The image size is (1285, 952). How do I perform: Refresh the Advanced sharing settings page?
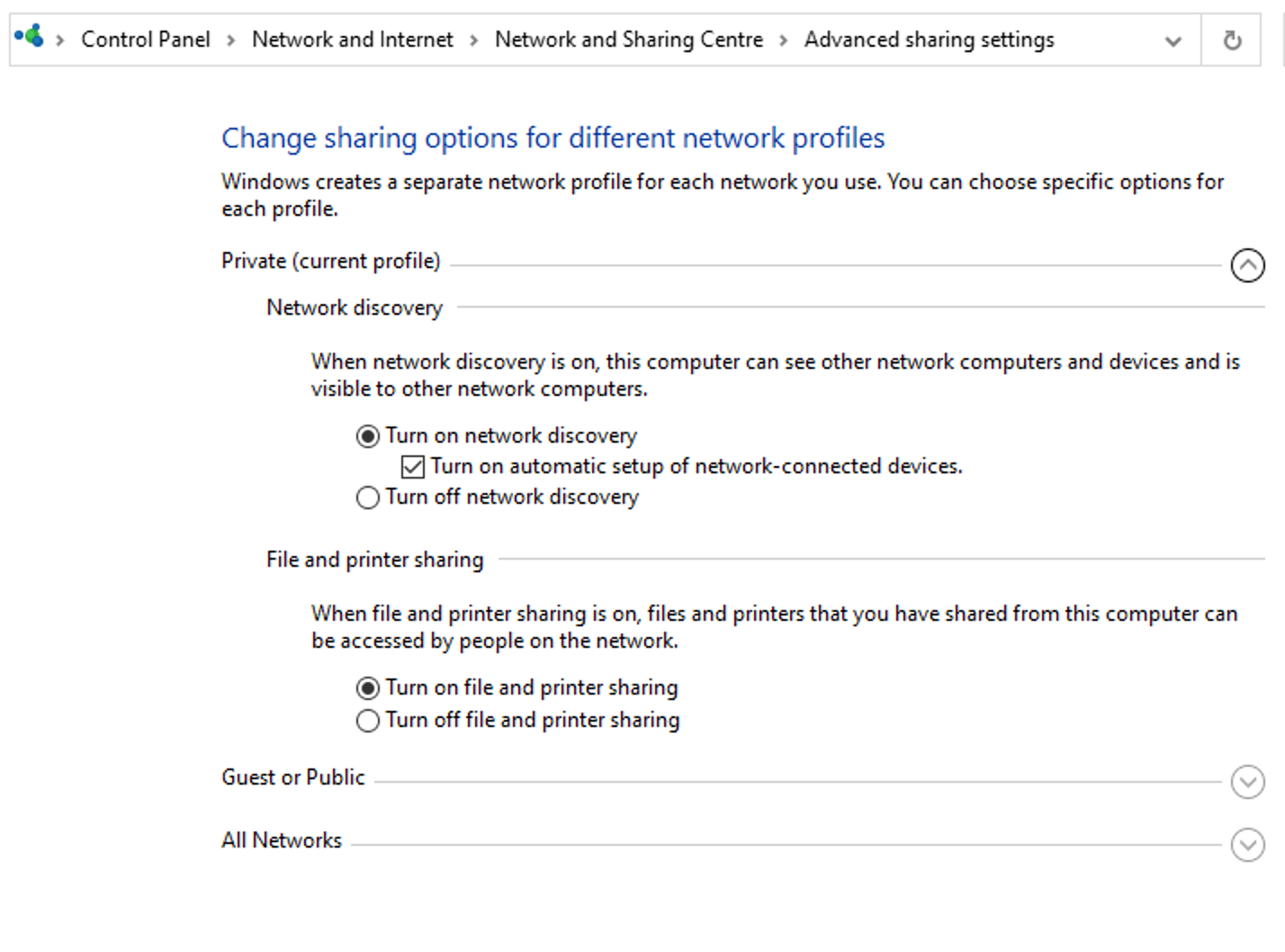[1232, 40]
